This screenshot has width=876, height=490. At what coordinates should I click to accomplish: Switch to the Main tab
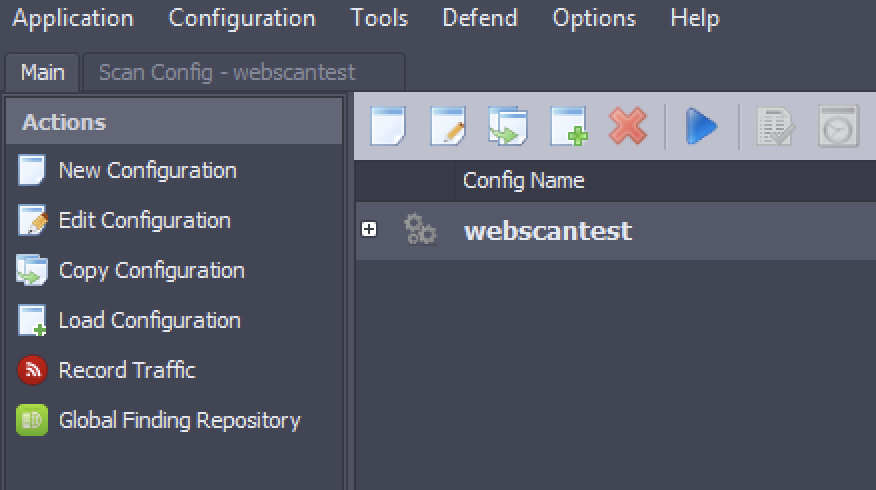click(43, 73)
